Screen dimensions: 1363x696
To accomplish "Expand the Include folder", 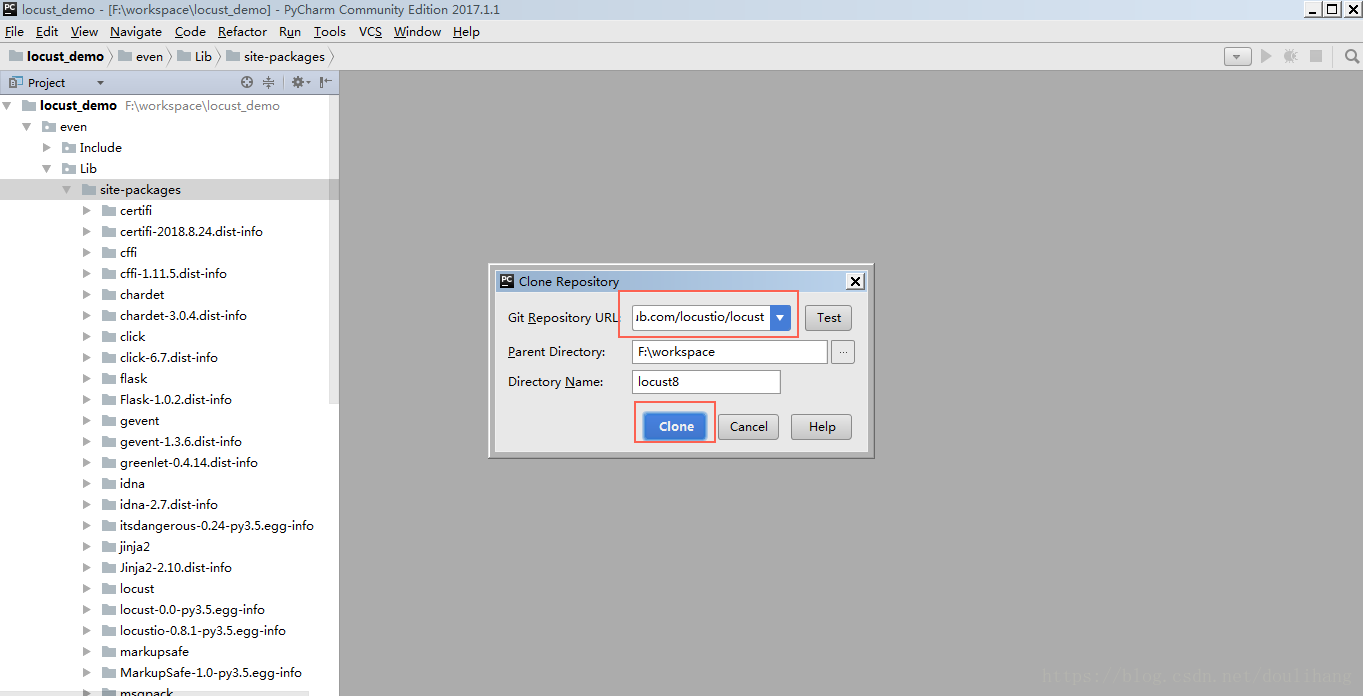I will 47,148.
